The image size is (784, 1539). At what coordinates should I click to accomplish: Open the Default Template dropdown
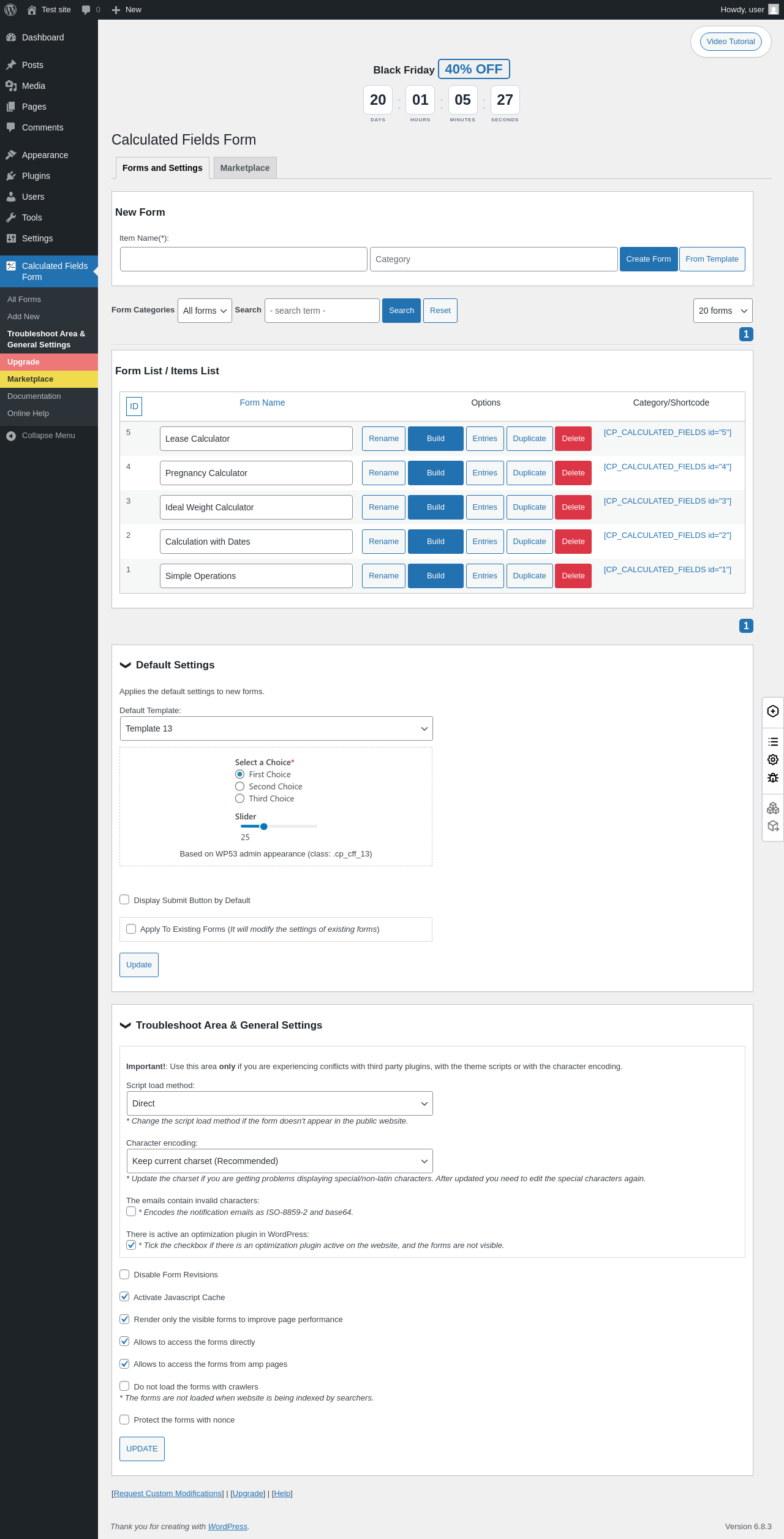276,728
